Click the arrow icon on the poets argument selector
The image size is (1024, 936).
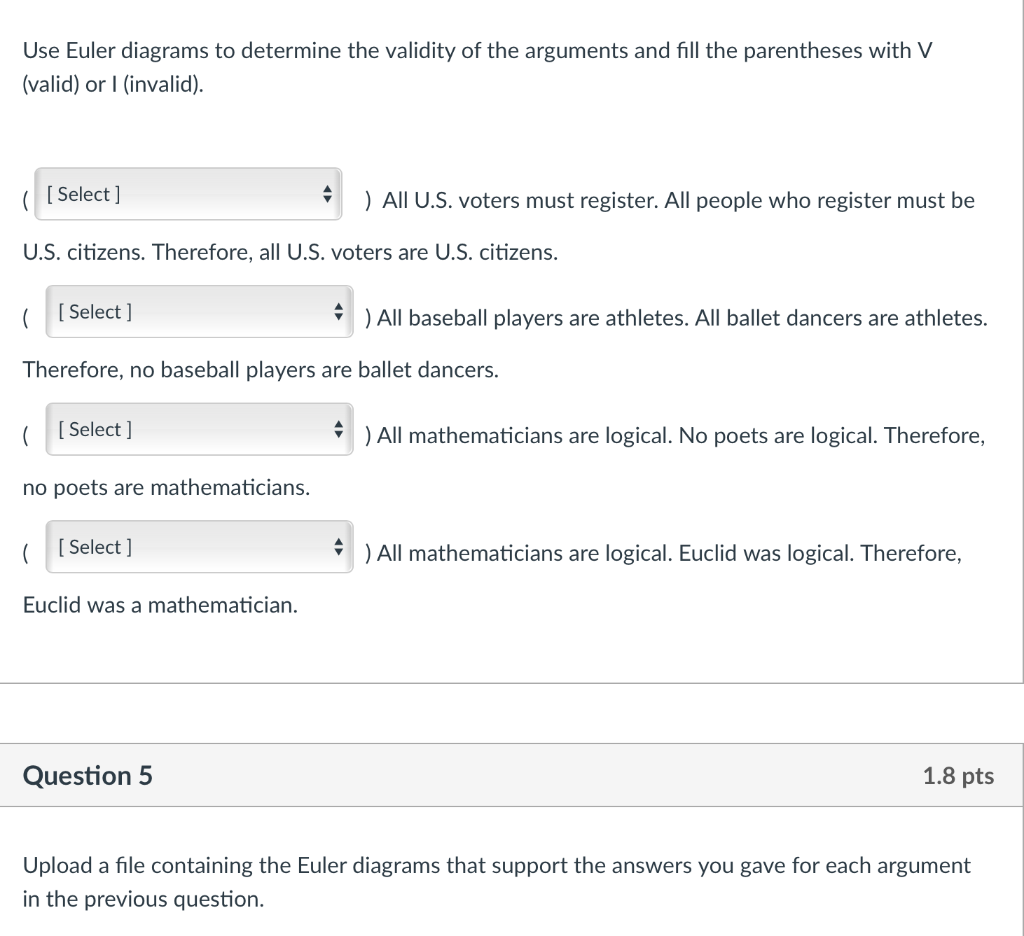click(x=339, y=429)
